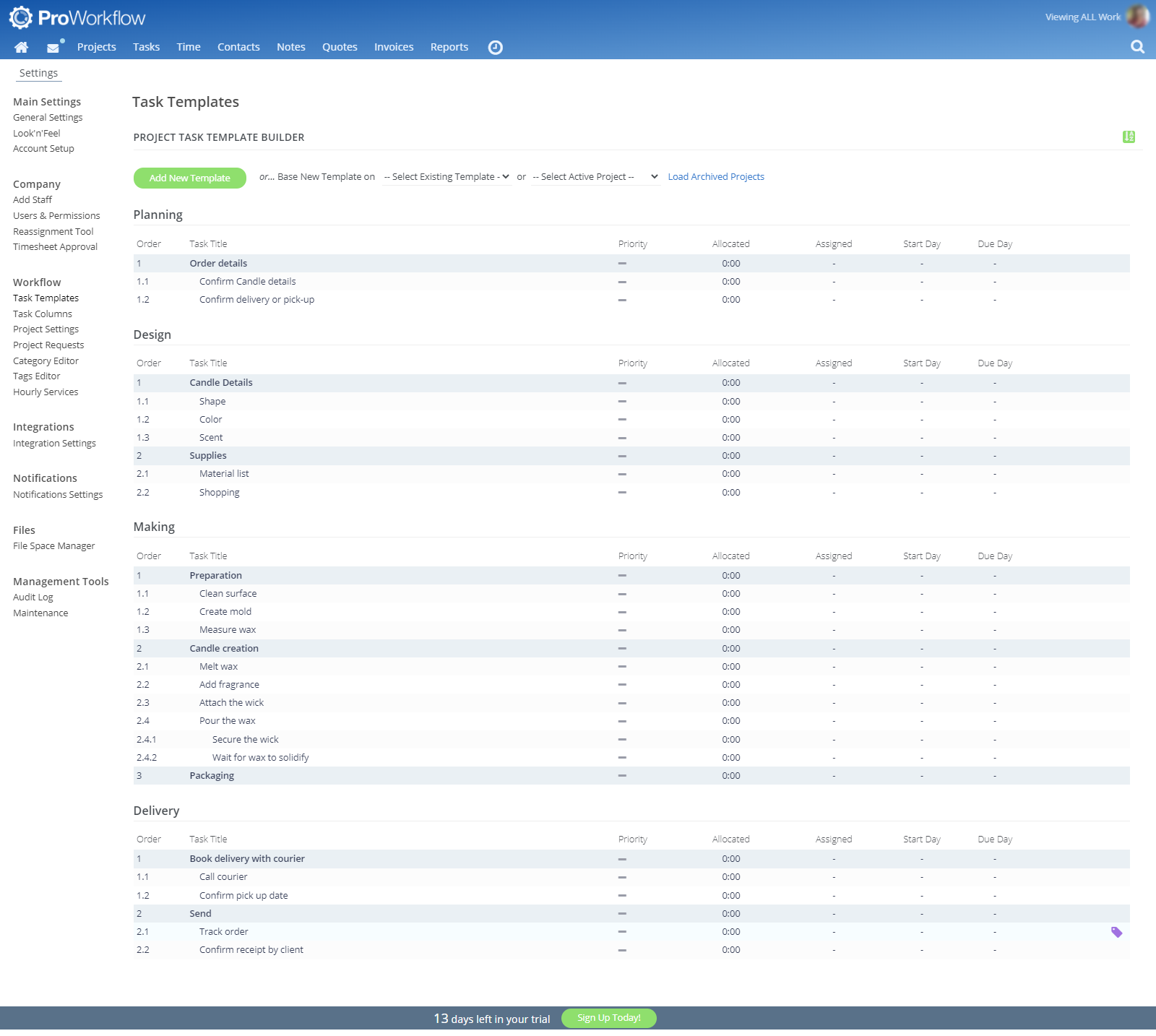Open the messages envelope icon
The image size is (1156, 1036).
[x=53, y=48]
